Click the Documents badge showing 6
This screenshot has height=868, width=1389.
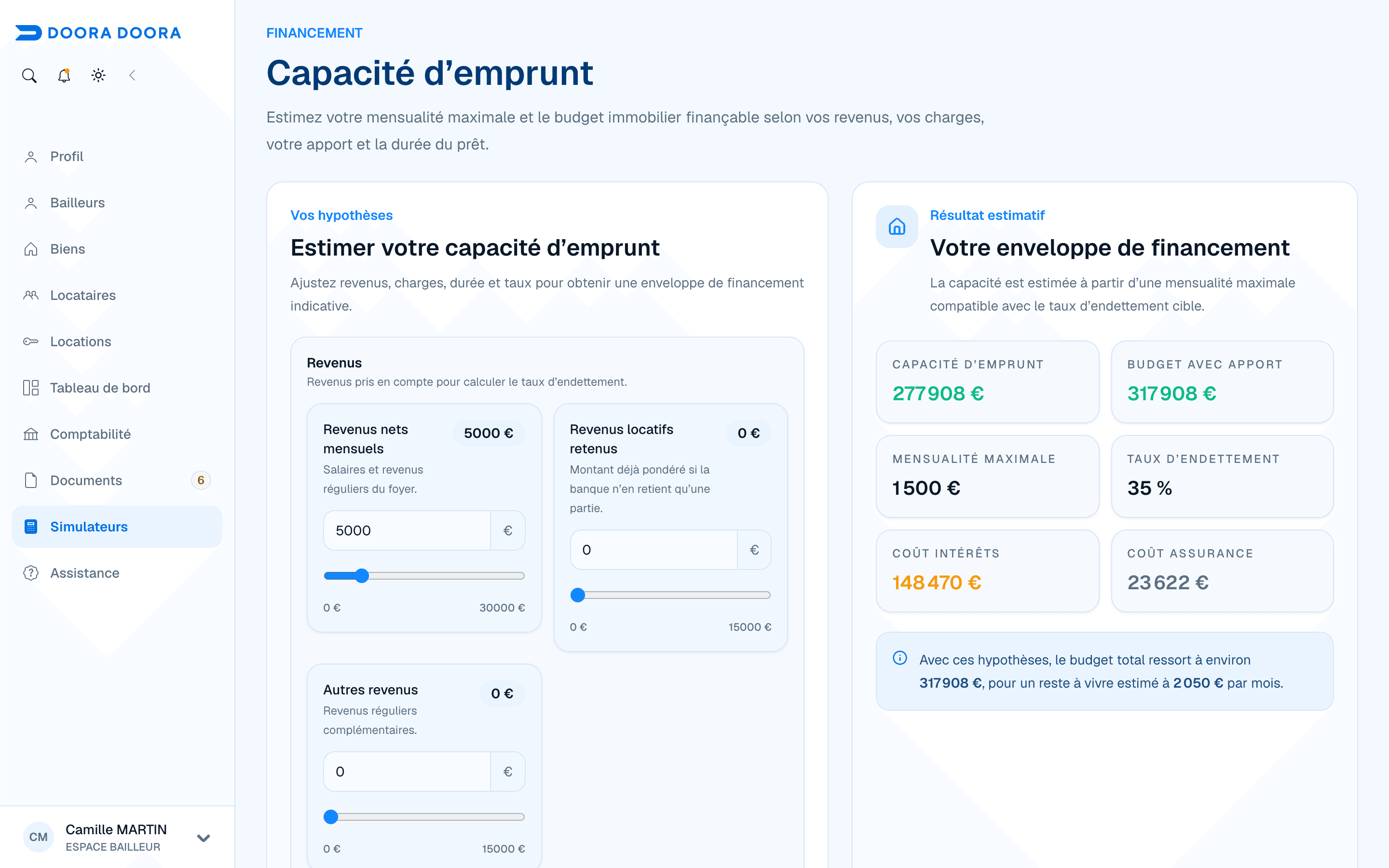pos(201,480)
